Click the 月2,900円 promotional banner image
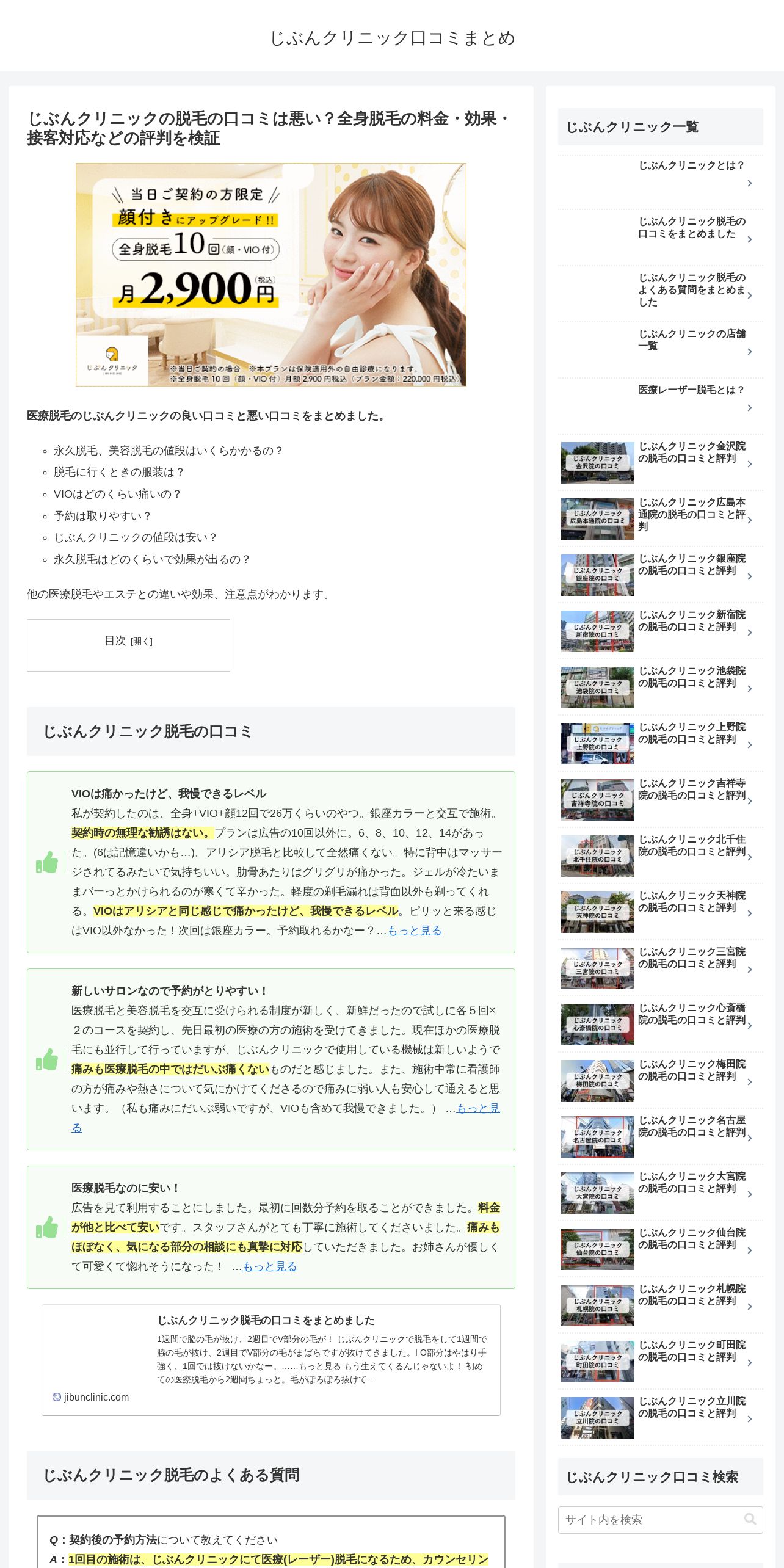Screen dimensions: 784x1568 [x=270, y=274]
